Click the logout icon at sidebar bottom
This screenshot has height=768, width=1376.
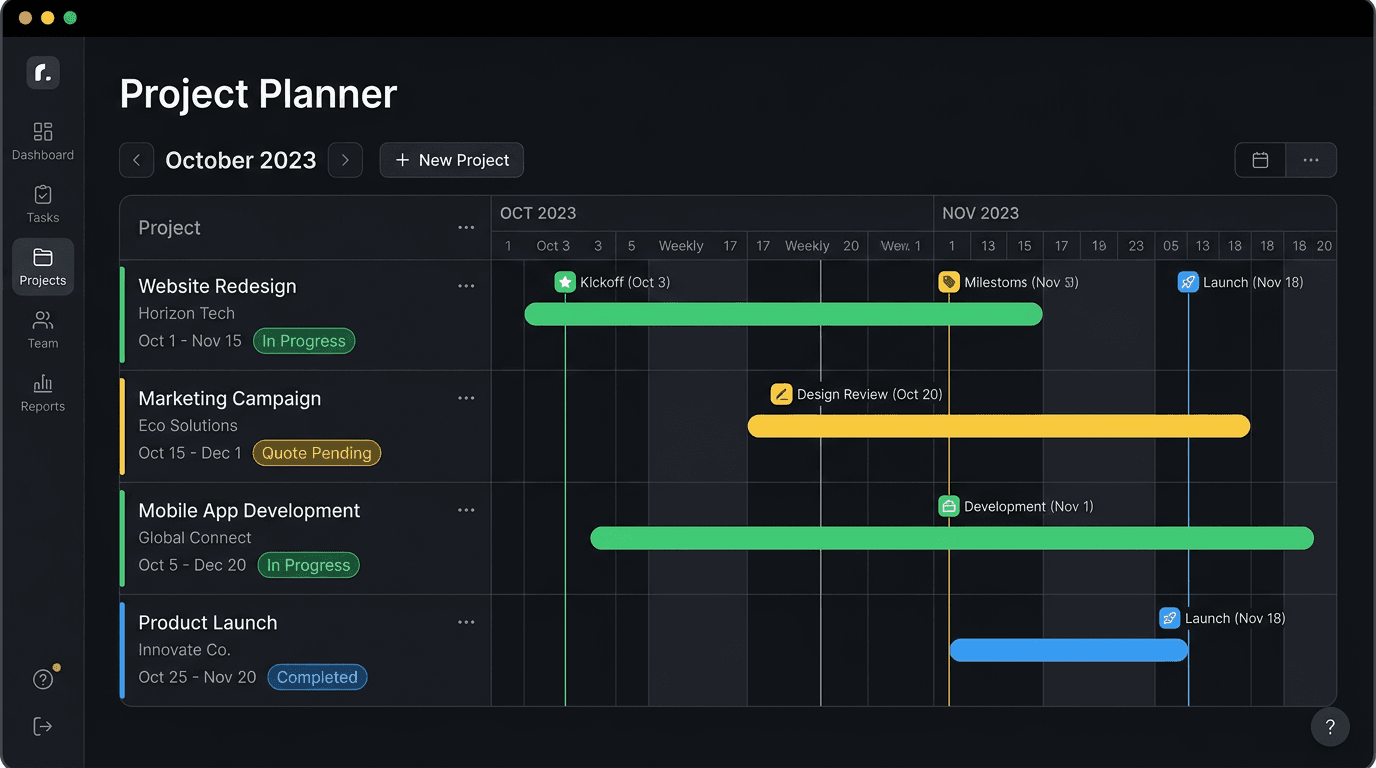[42, 726]
